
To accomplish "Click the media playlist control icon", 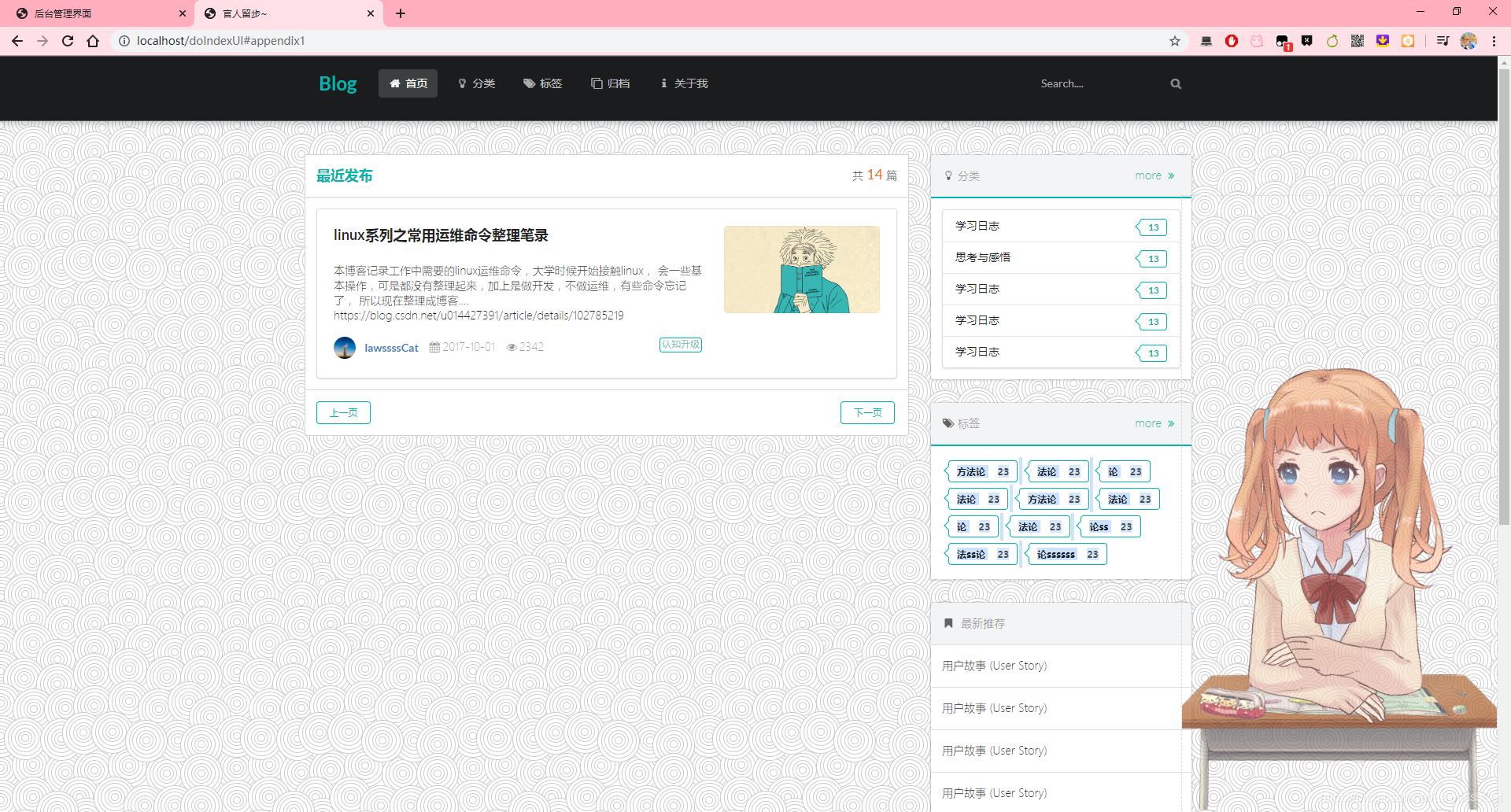I will (1443, 41).
